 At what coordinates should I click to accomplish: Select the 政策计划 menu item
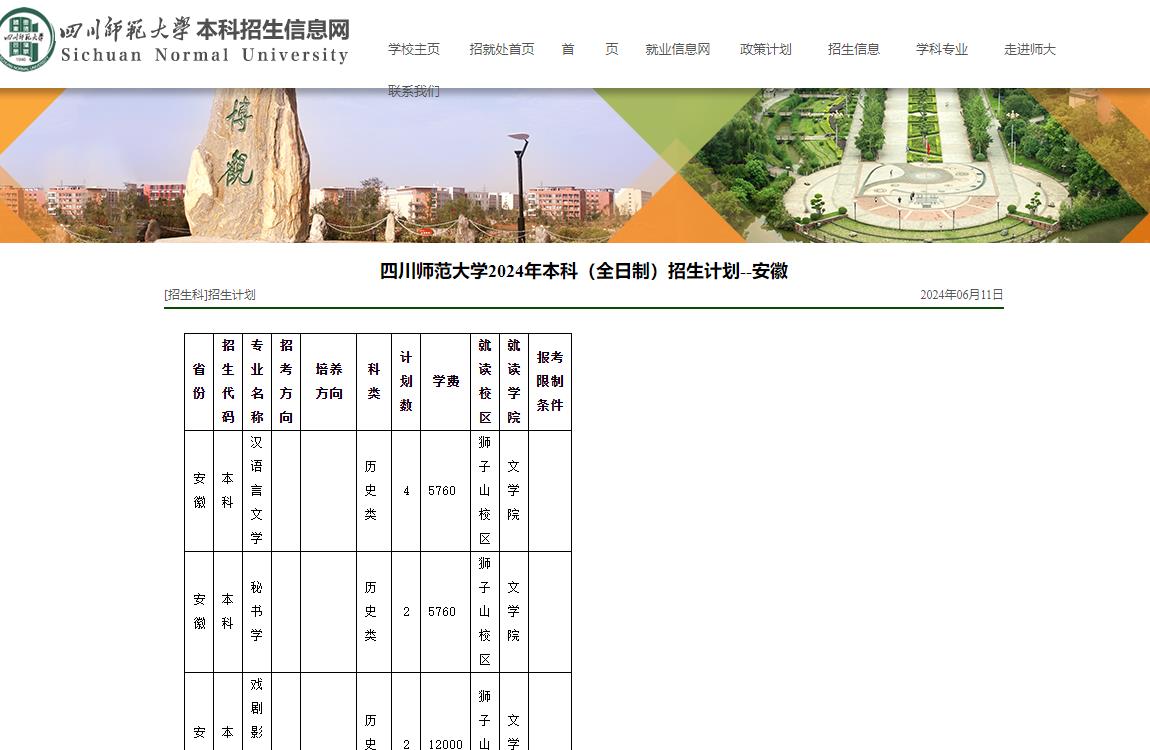tap(765, 49)
